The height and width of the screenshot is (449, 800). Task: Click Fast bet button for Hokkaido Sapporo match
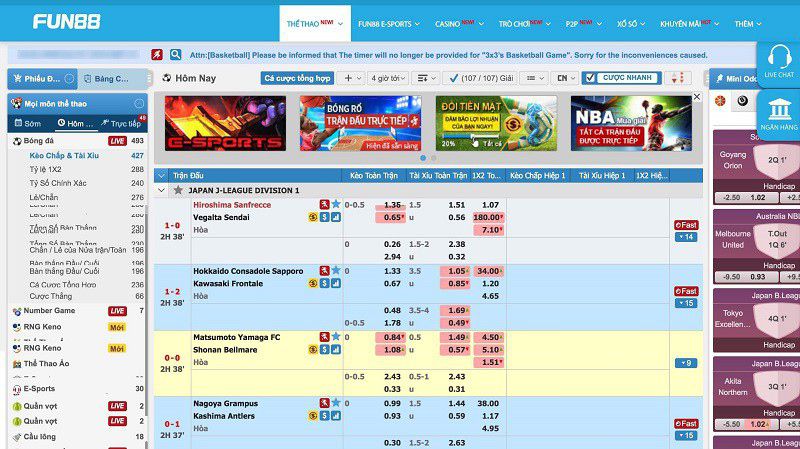pos(686,291)
